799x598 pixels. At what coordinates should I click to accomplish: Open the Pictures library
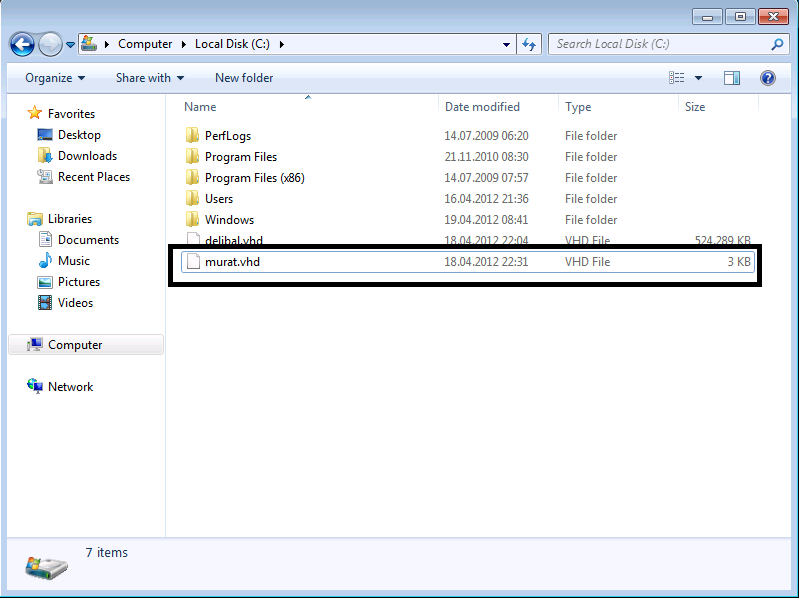[78, 282]
